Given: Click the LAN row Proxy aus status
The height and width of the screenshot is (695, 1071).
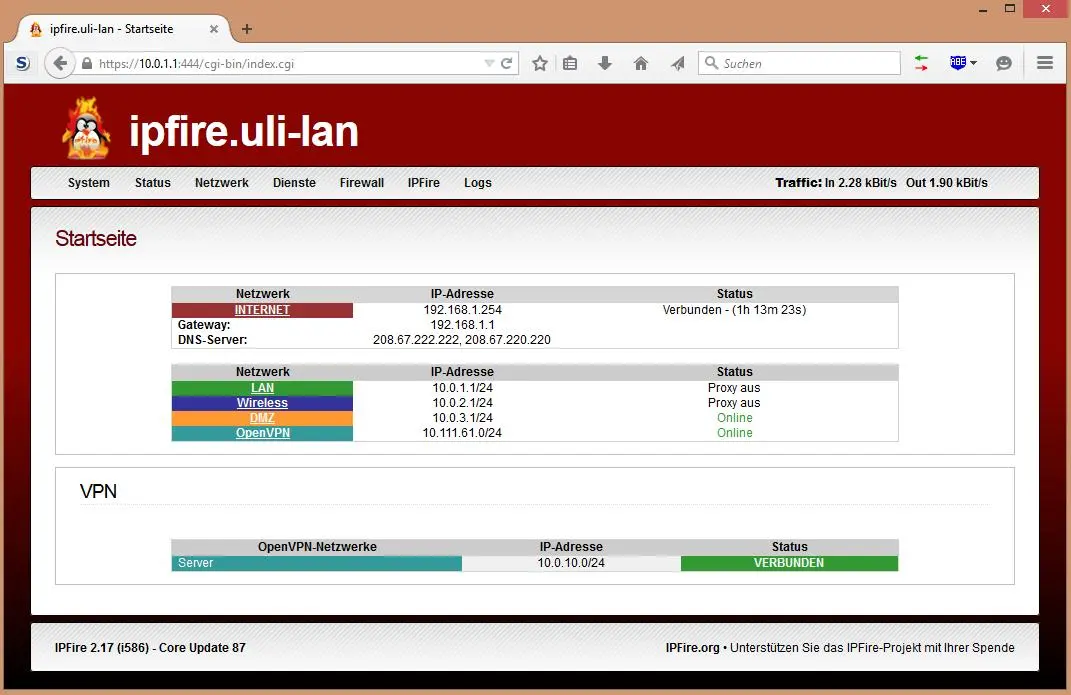Looking at the screenshot, I should click(734, 388).
